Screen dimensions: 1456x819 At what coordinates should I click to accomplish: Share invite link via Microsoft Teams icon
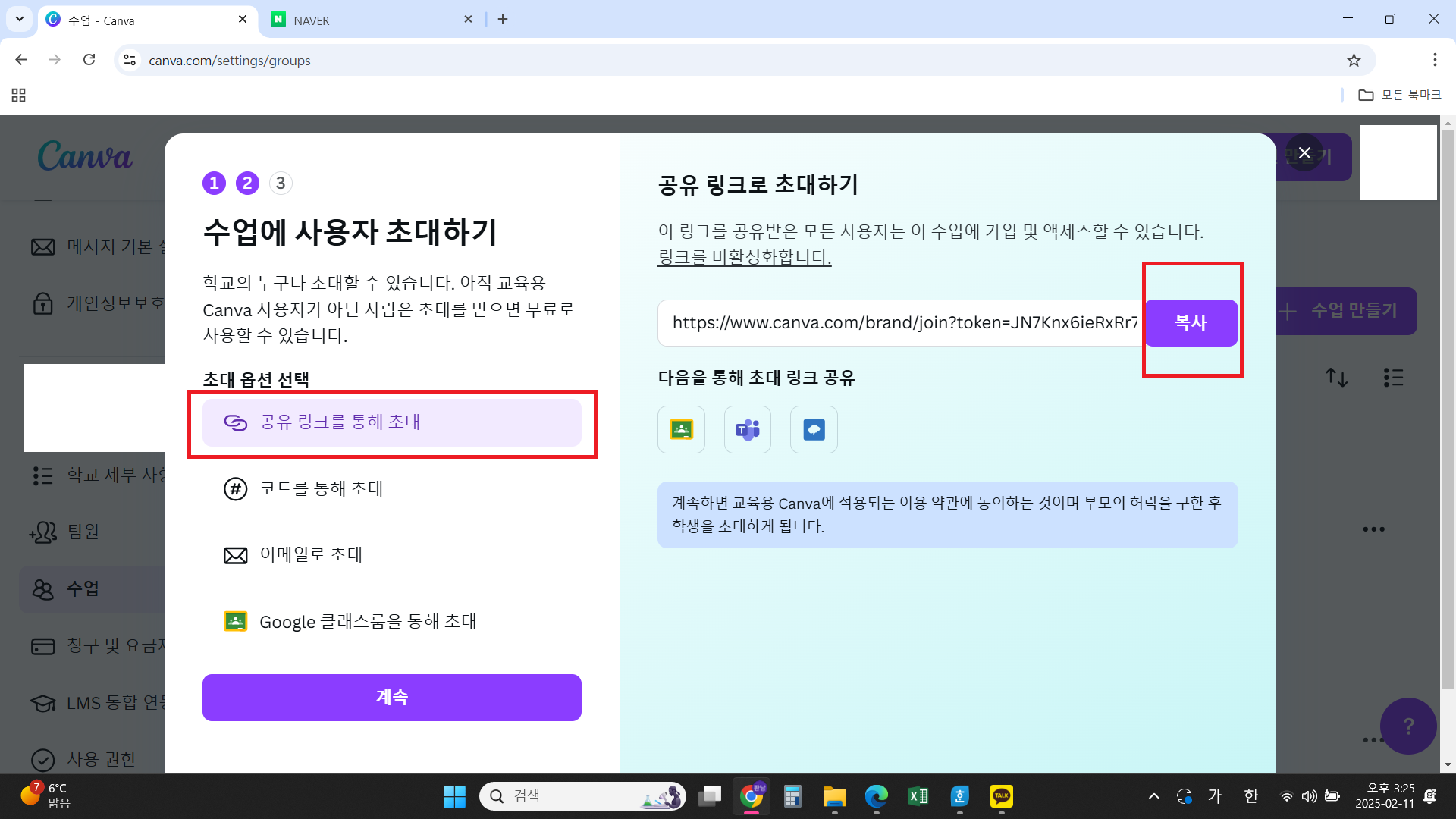click(x=747, y=429)
